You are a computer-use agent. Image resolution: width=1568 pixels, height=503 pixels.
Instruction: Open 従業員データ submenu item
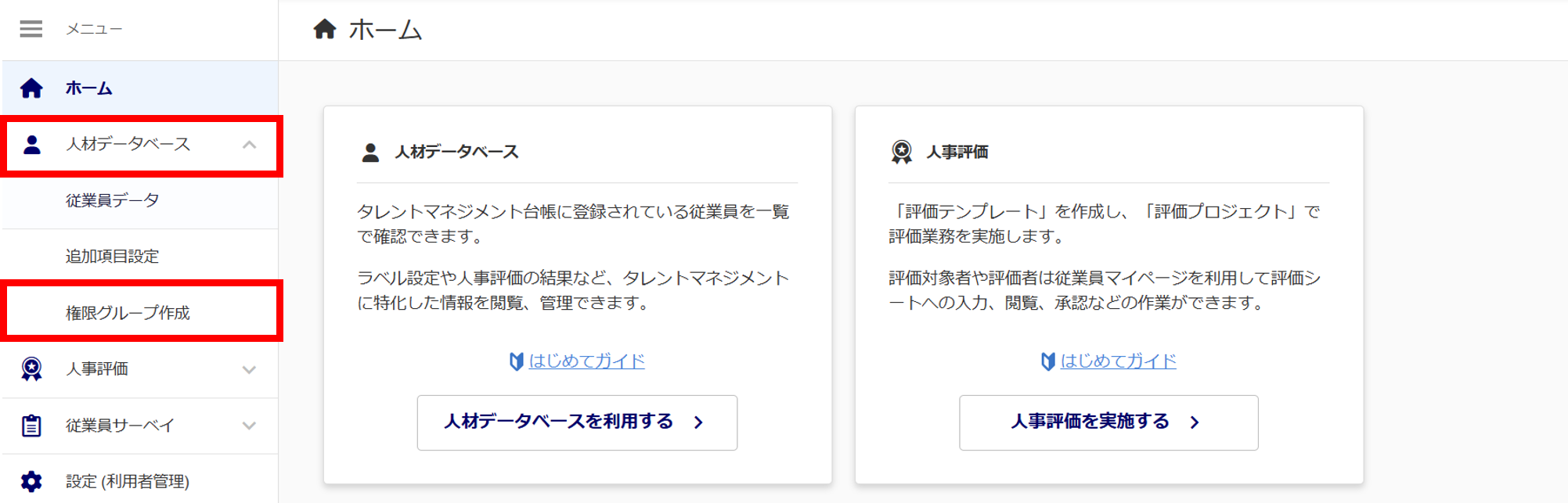[113, 200]
